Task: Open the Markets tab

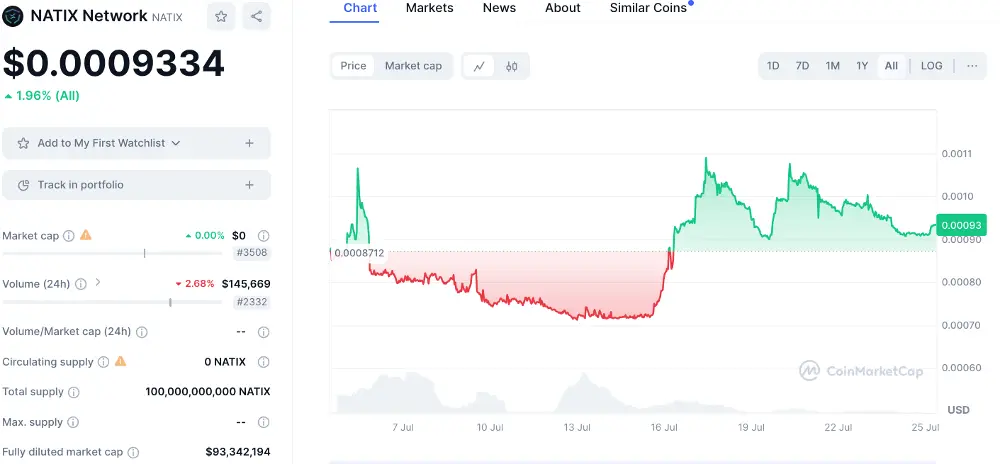Action: point(430,8)
